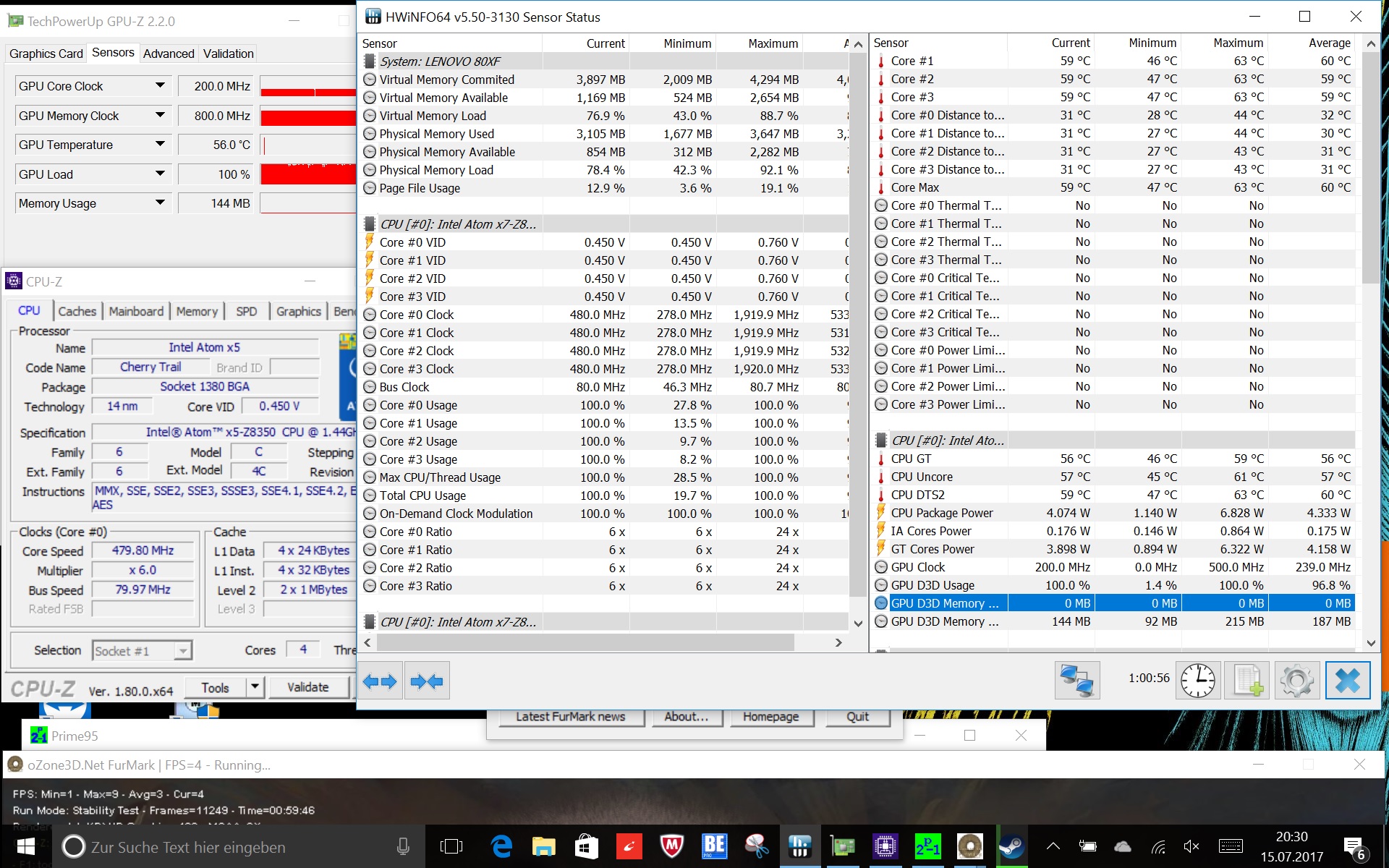The width and height of the screenshot is (1389, 868).
Task: Switch to HWiNFO taskbar icon
Action: click(x=799, y=846)
